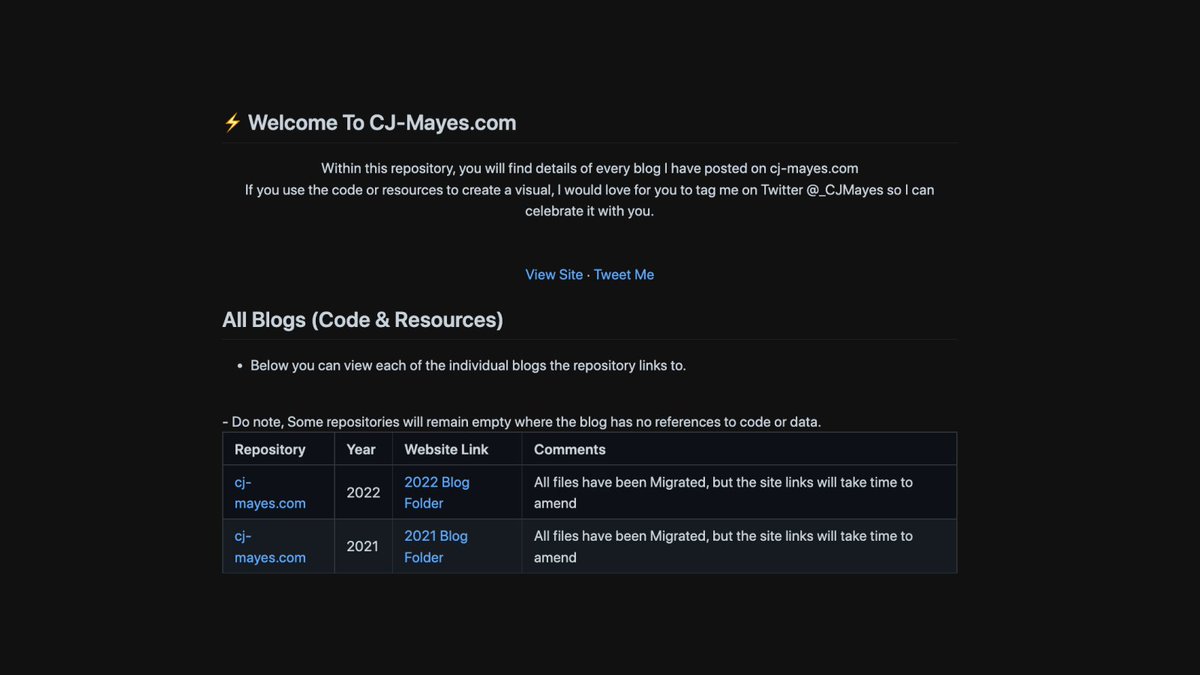Select the 2022 year cell
1200x675 pixels.
[363, 492]
